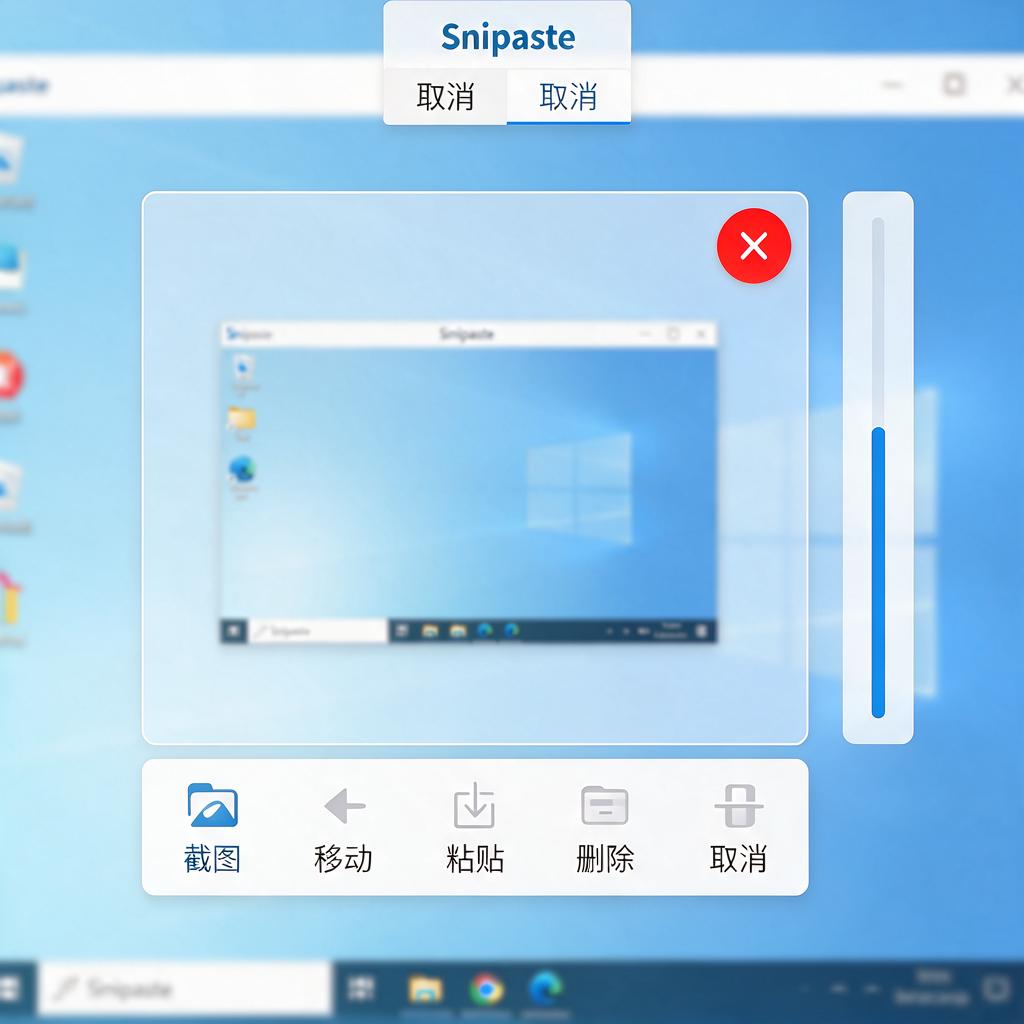Click the 删除 delete icon
The width and height of the screenshot is (1024, 1024).
(605, 805)
